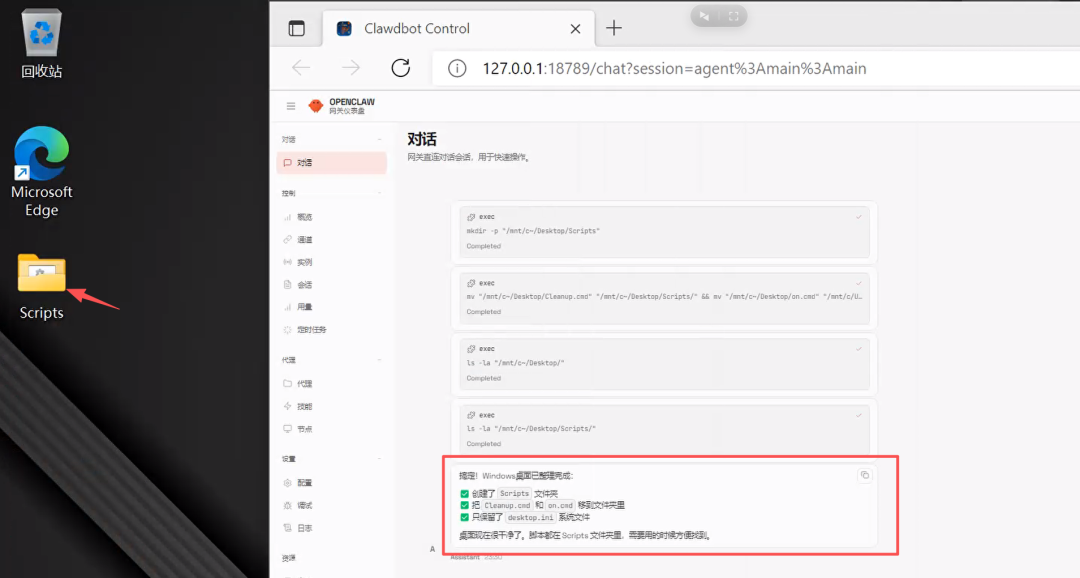1080x578 pixels.
Task: Select the Microsoft Edge desktop shortcut
Action: coord(41,172)
